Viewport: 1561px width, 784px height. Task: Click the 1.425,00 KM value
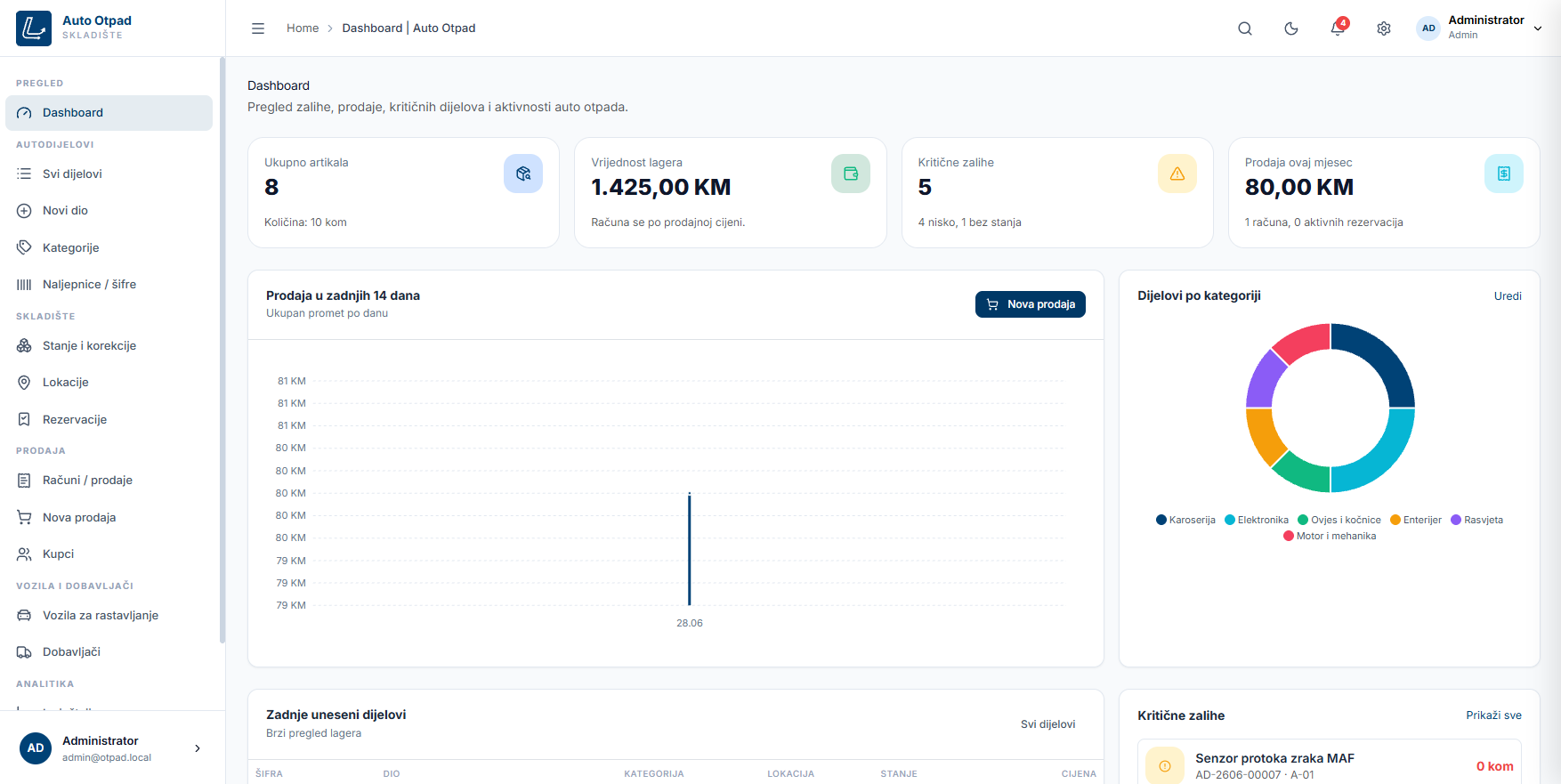pyautogui.click(x=661, y=188)
